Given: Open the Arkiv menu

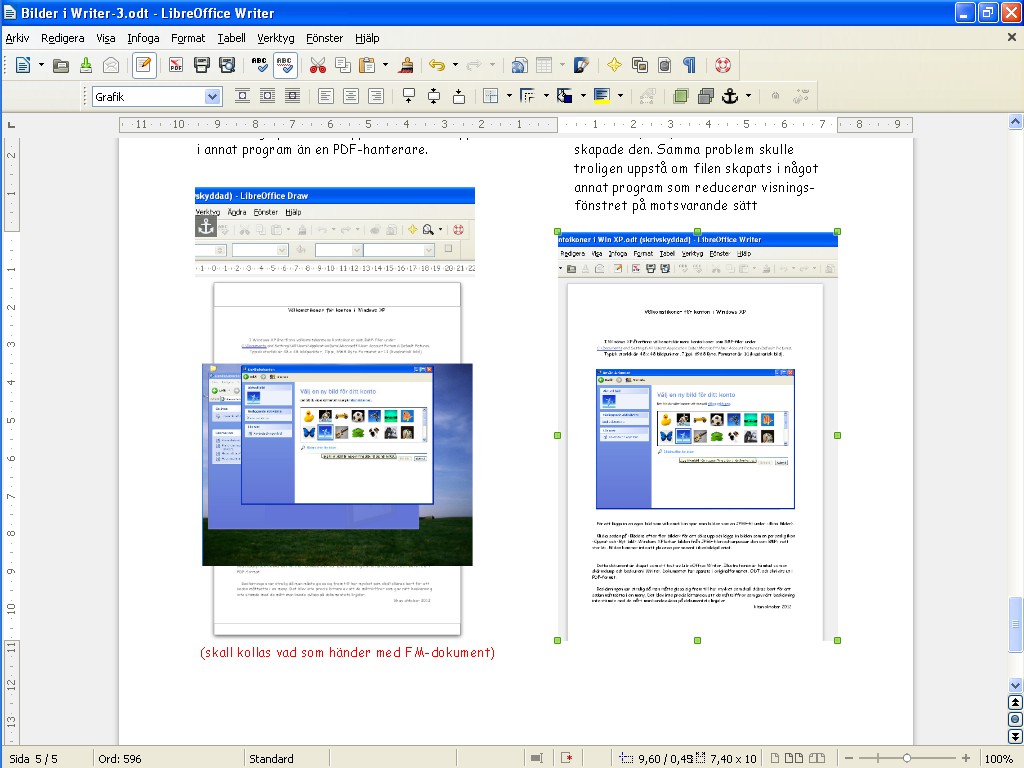Looking at the screenshot, I should click(18, 38).
